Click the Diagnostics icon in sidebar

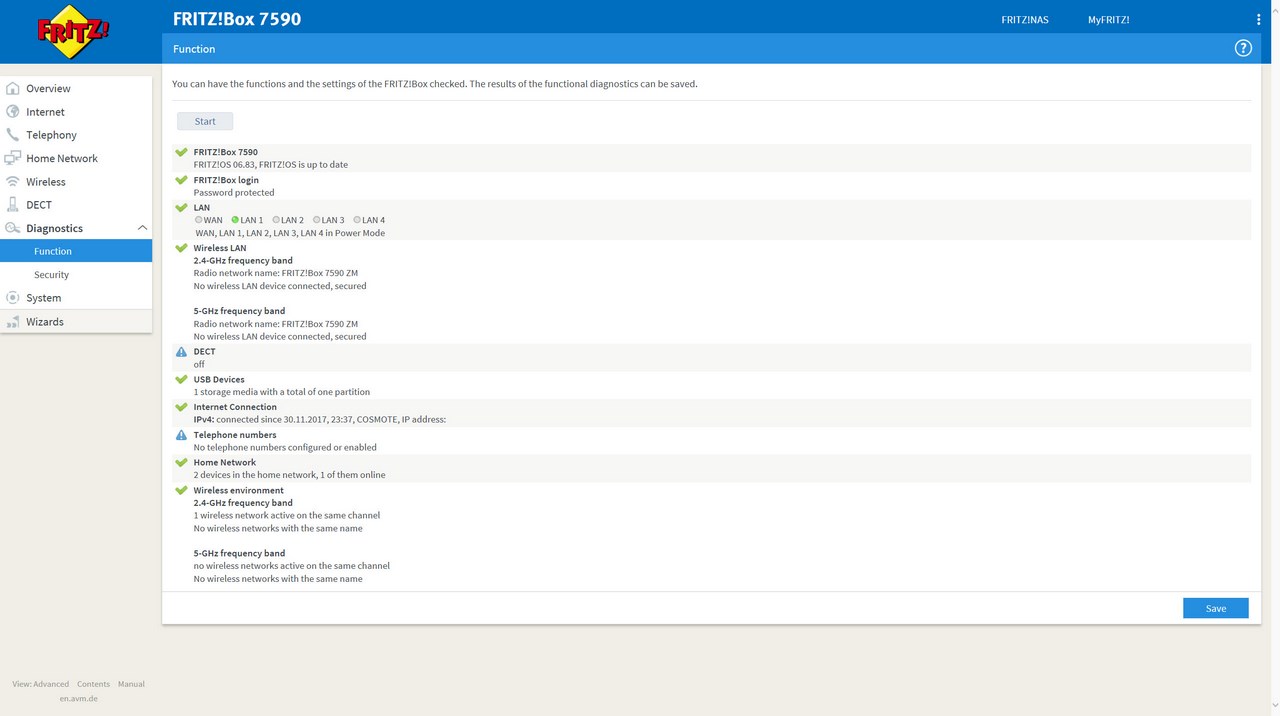click(13, 228)
